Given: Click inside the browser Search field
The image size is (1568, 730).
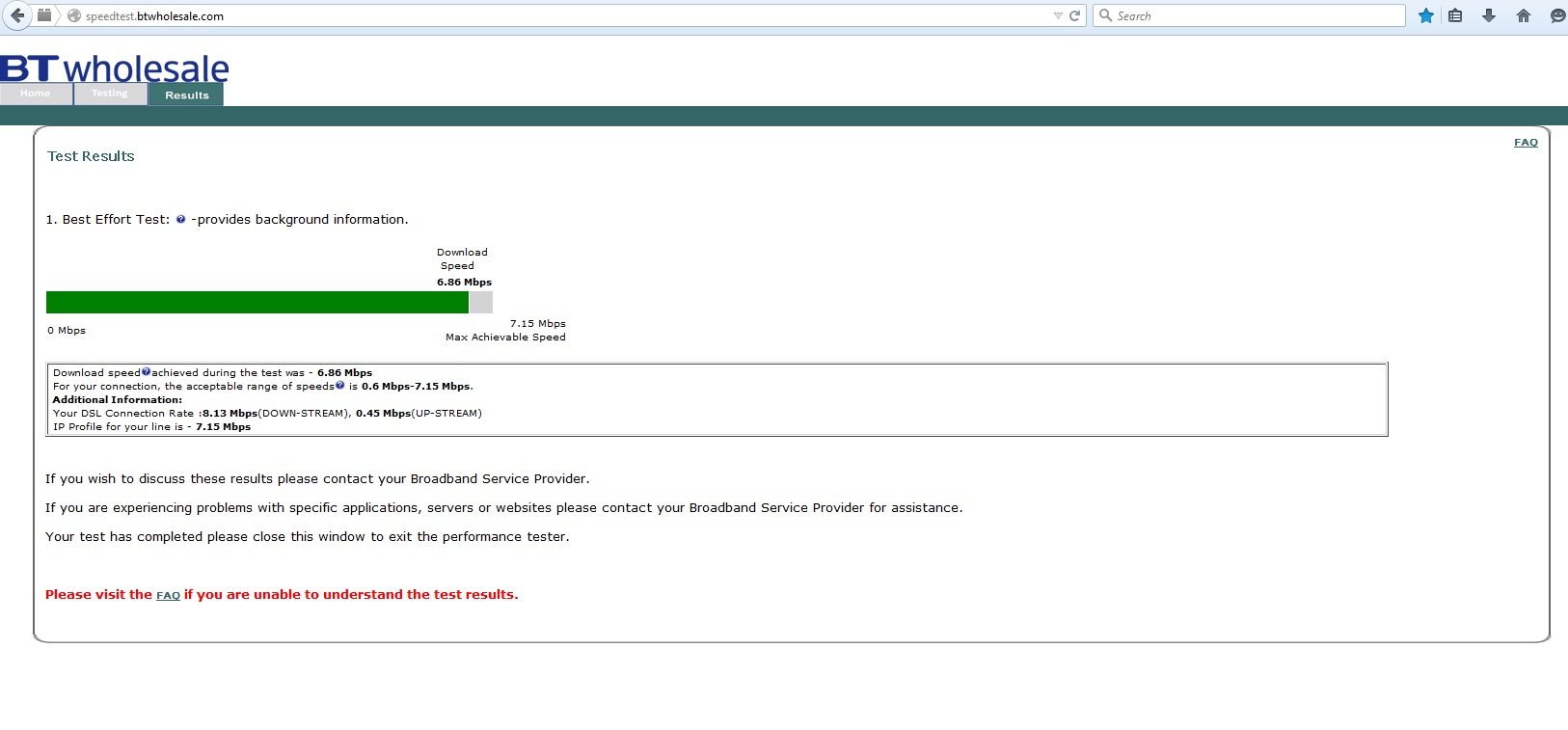Looking at the screenshot, I should (1254, 16).
